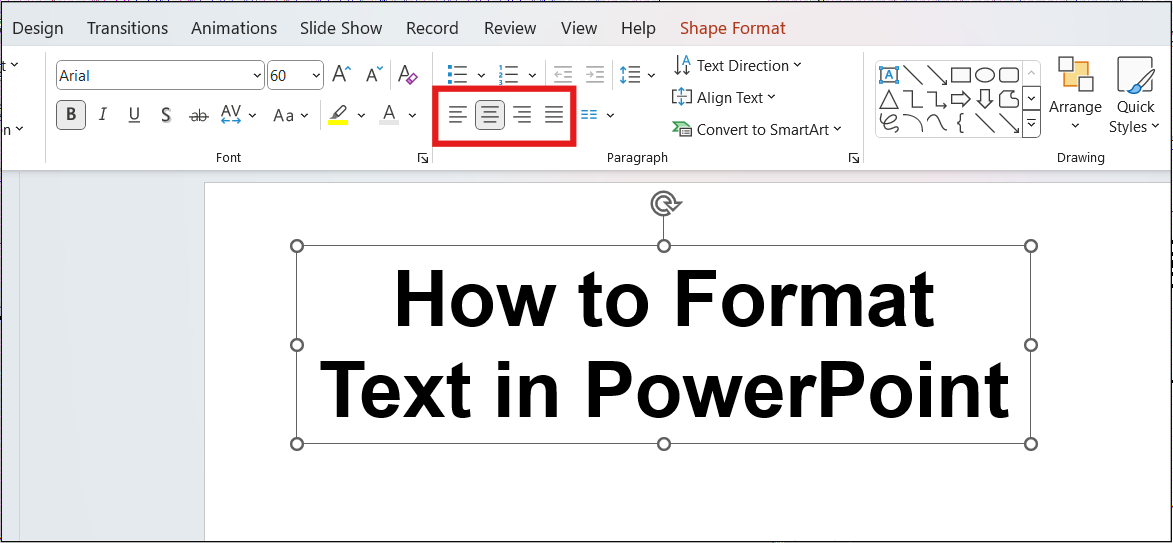Open the View tab

pyautogui.click(x=579, y=28)
